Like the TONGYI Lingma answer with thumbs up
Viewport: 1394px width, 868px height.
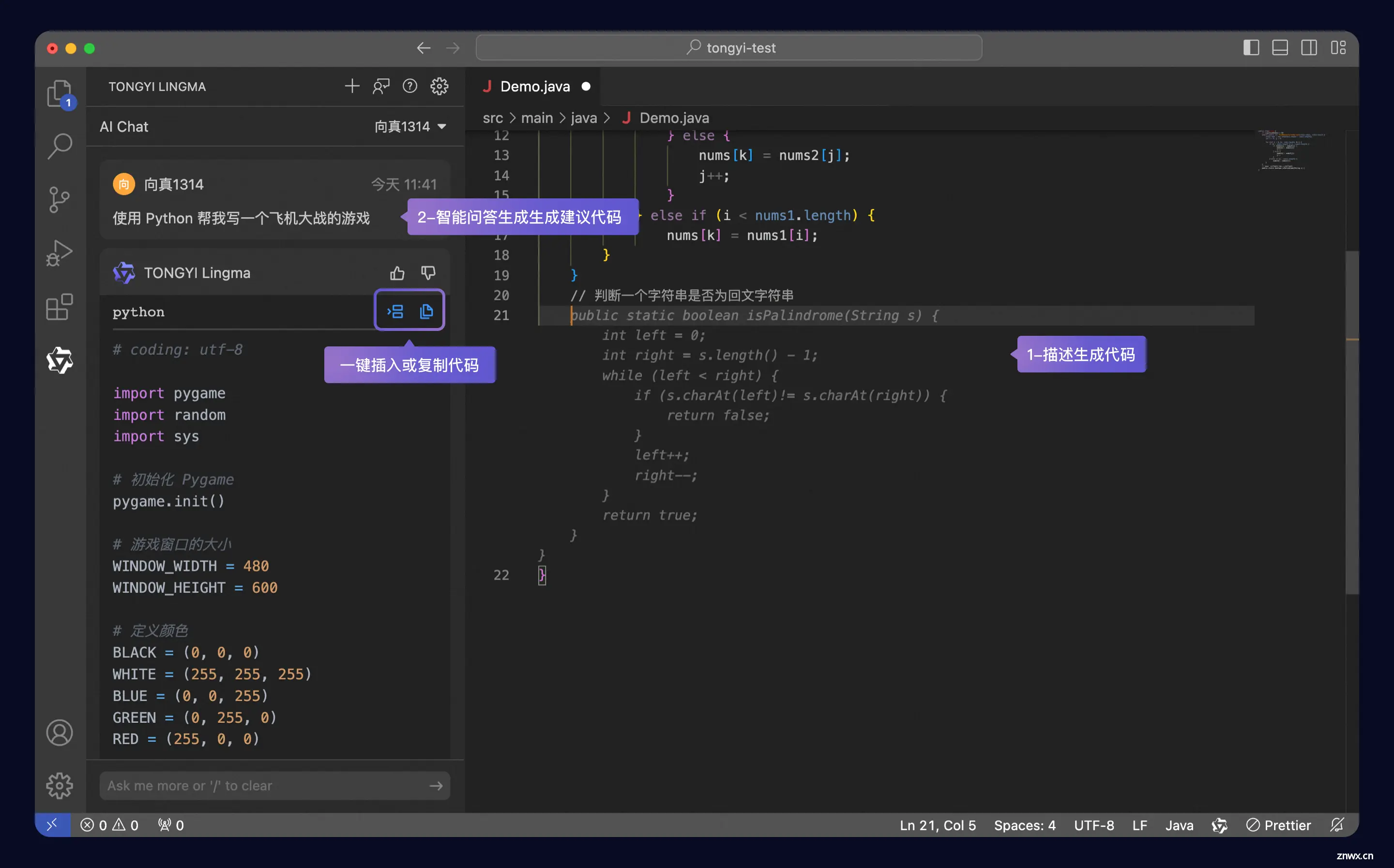coord(397,273)
